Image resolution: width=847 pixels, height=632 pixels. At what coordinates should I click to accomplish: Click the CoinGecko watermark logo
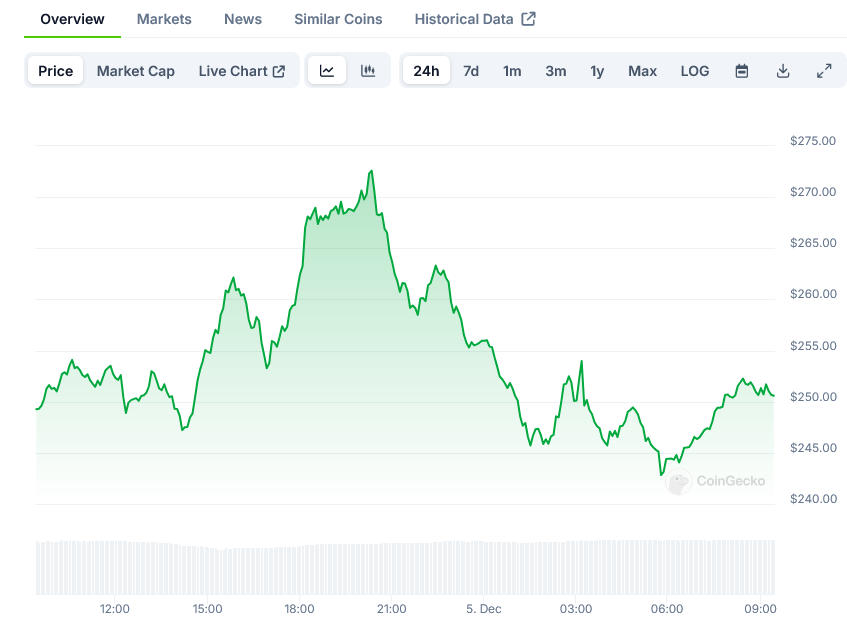(x=717, y=482)
